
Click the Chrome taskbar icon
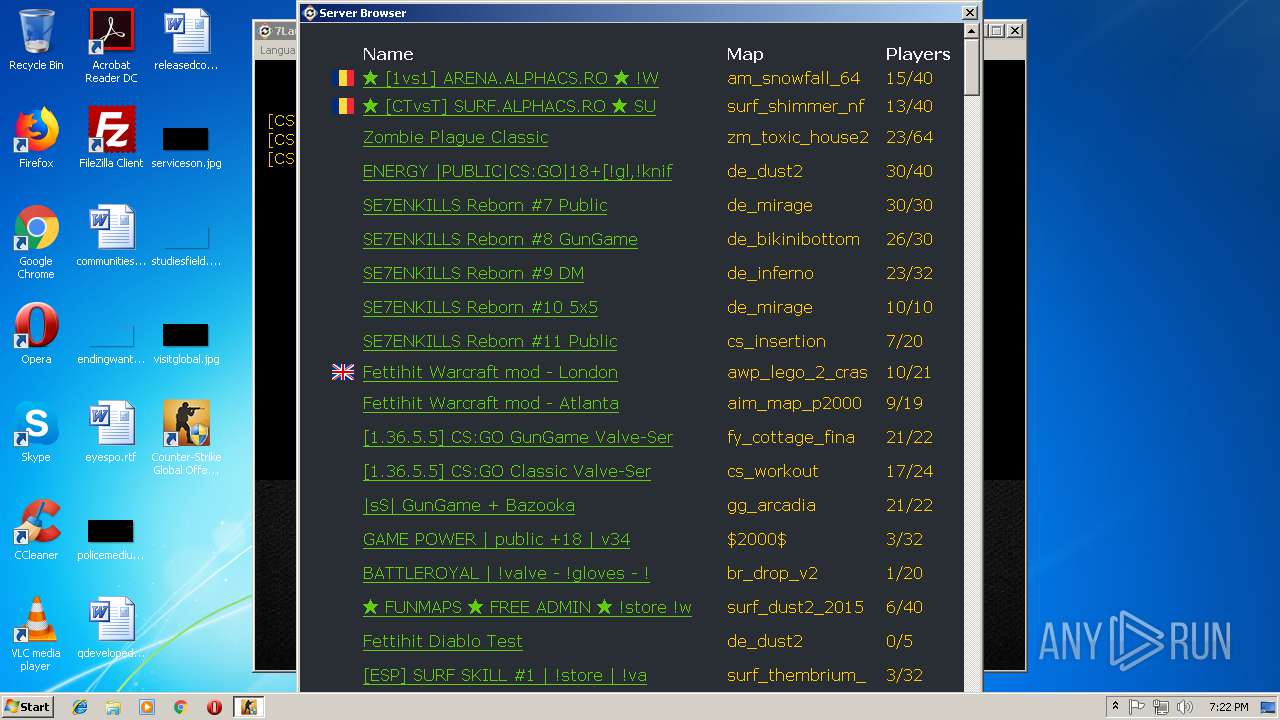[x=180, y=707]
